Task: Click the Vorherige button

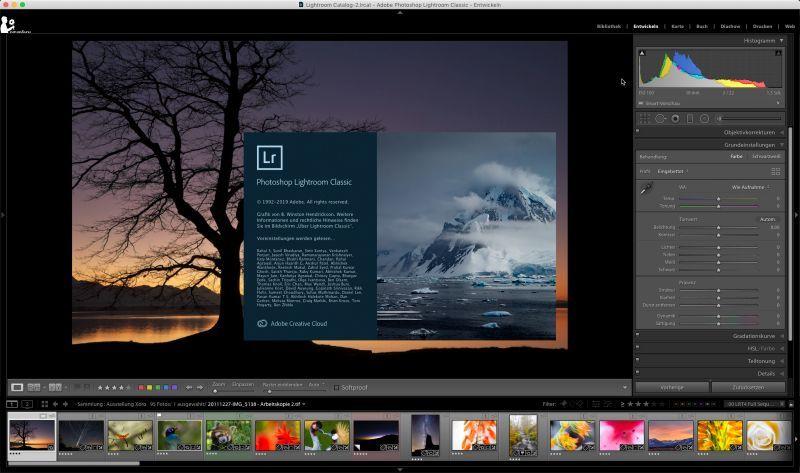Action: [671, 387]
